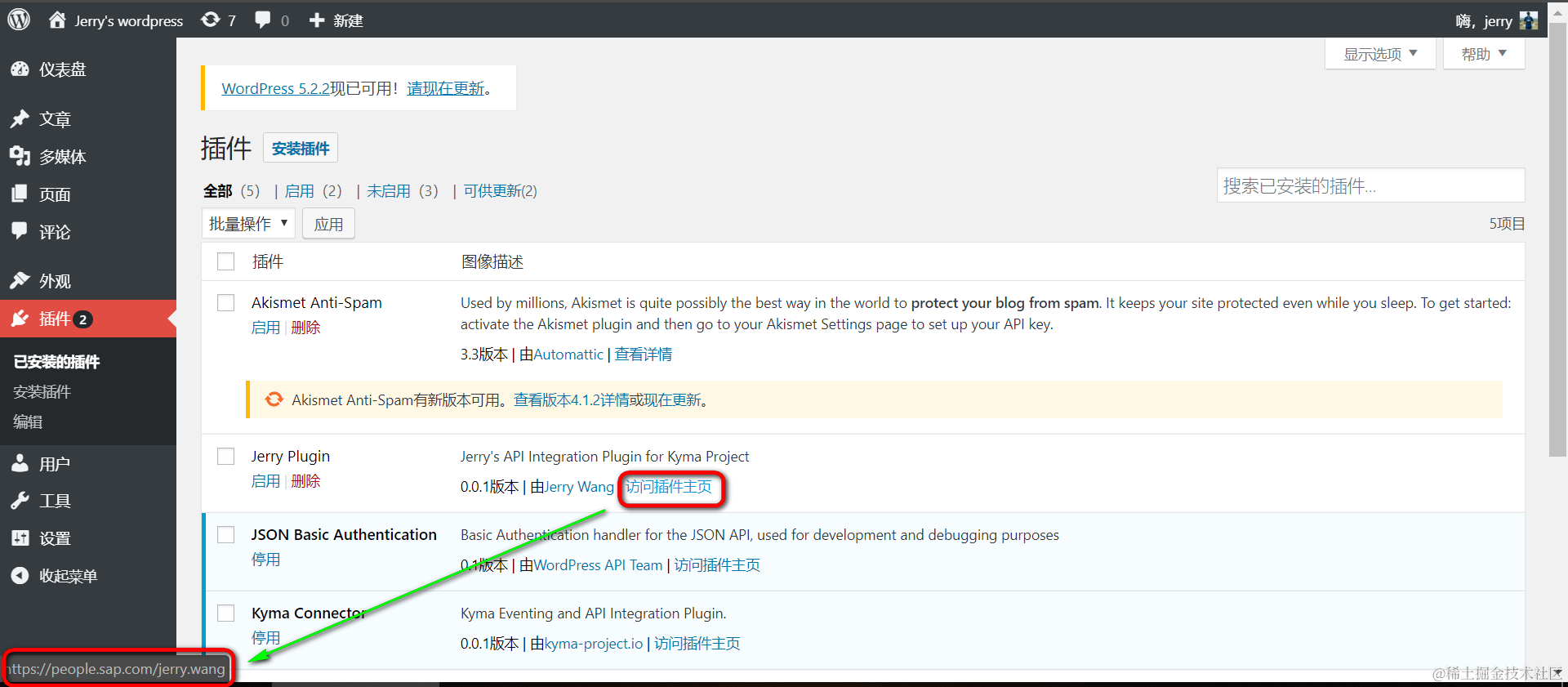Click the 插件 plug icon in sidebar
This screenshot has width=1568, height=687.
point(20,318)
